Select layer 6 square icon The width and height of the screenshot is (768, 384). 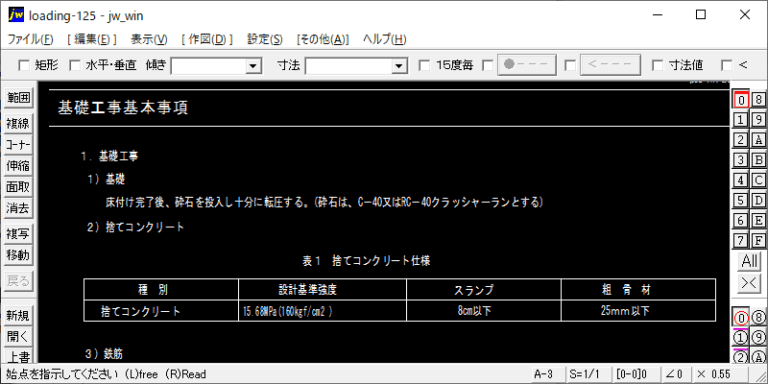point(741,220)
